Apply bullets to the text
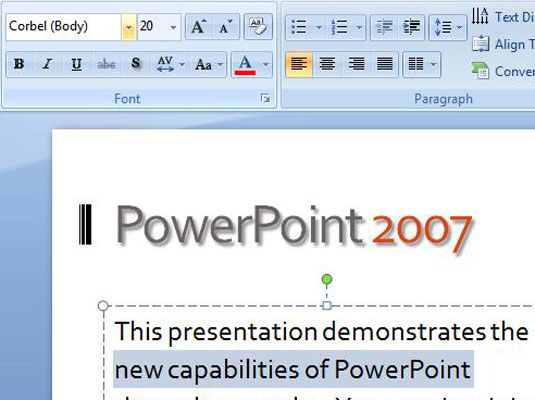The width and height of the screenshot is (535, 400). tap(299, 27)
